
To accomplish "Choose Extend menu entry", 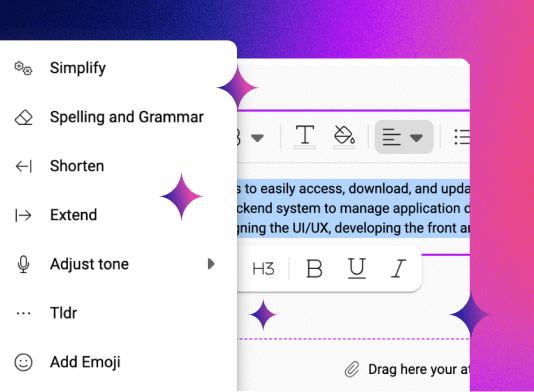I will (x=74, y=215).
